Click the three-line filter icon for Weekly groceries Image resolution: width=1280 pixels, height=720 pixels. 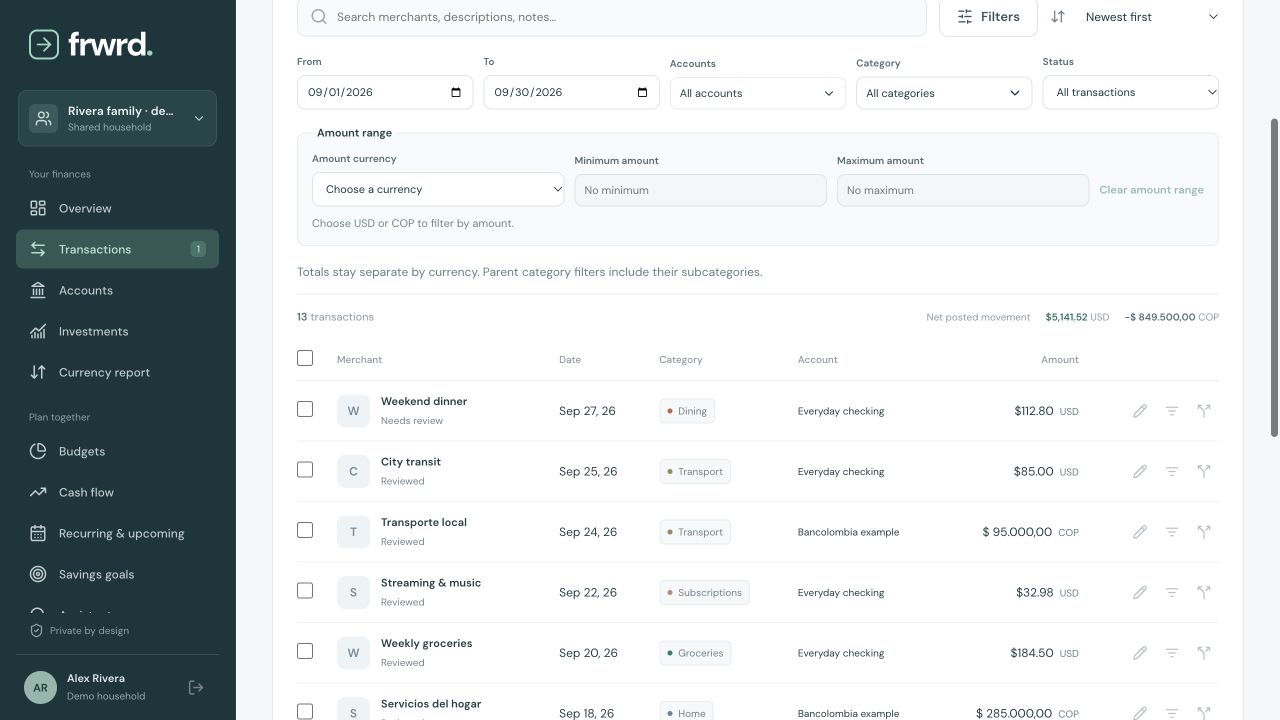pos(1172,653)
